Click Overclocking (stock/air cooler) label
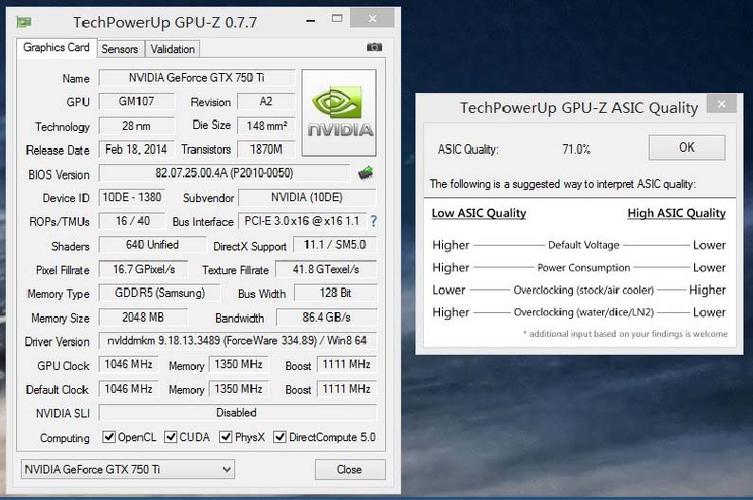Screen dimensions: 753x500 [x=583, y=290]
